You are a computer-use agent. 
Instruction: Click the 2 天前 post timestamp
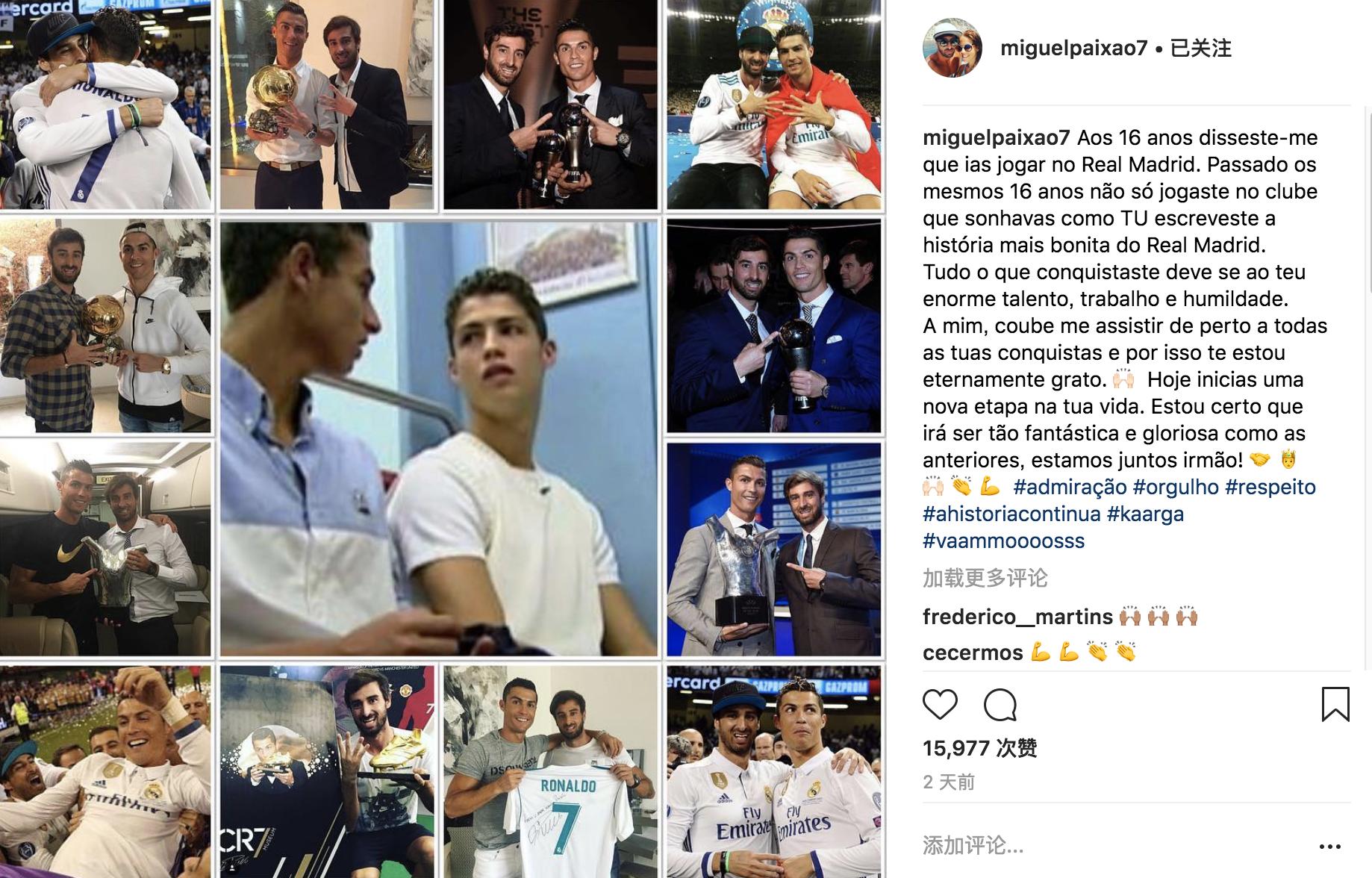tap(949, 782)
